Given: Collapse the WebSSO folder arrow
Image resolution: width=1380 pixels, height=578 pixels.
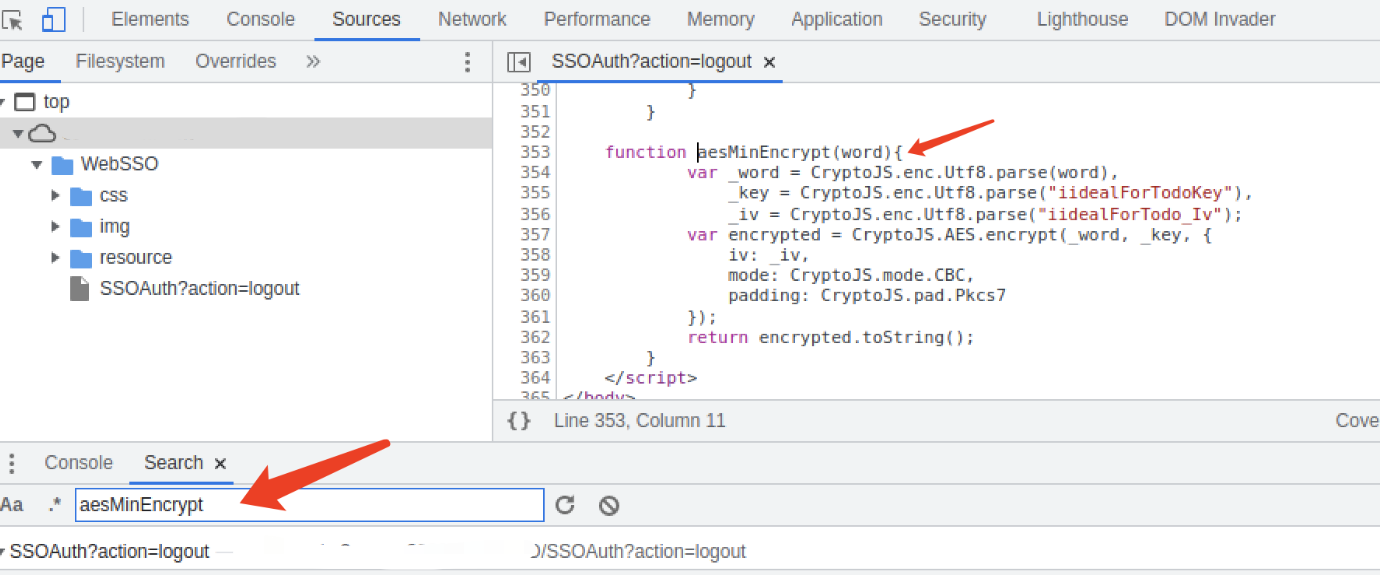Looking at the screenshot, I should coord(36,164).
